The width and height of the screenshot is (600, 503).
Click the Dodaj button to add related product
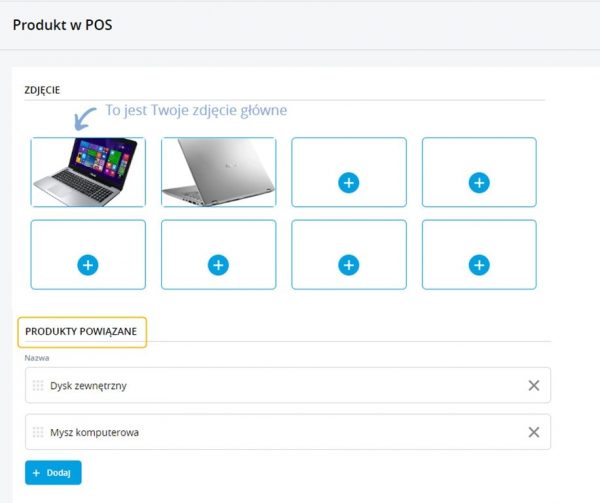pos(53,473)
